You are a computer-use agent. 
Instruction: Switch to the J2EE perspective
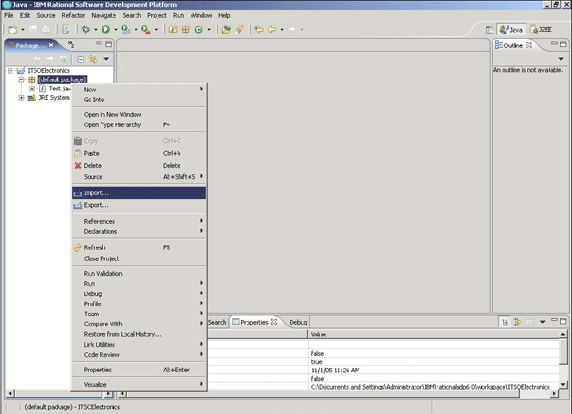(x=541, y=30)
